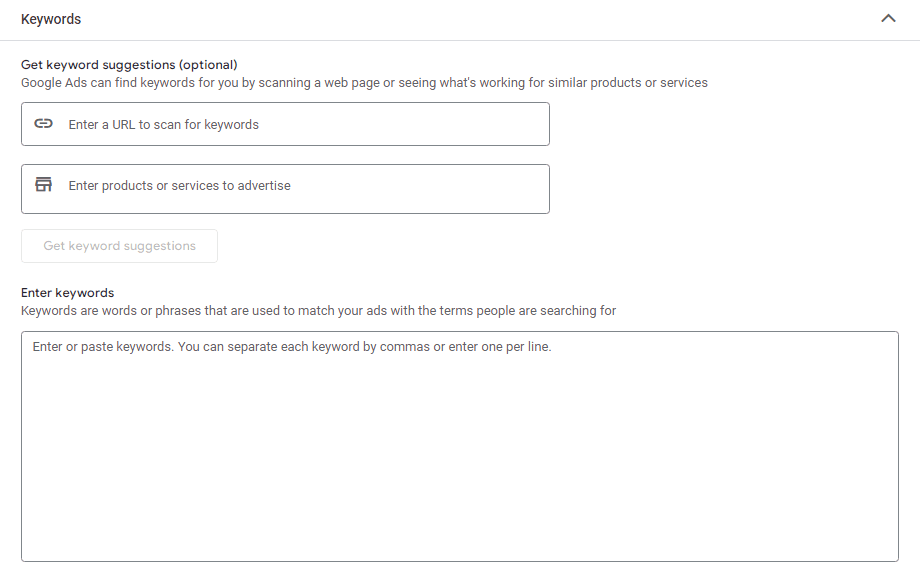Click the Google Ads keyword scanning description

[364, 83]
